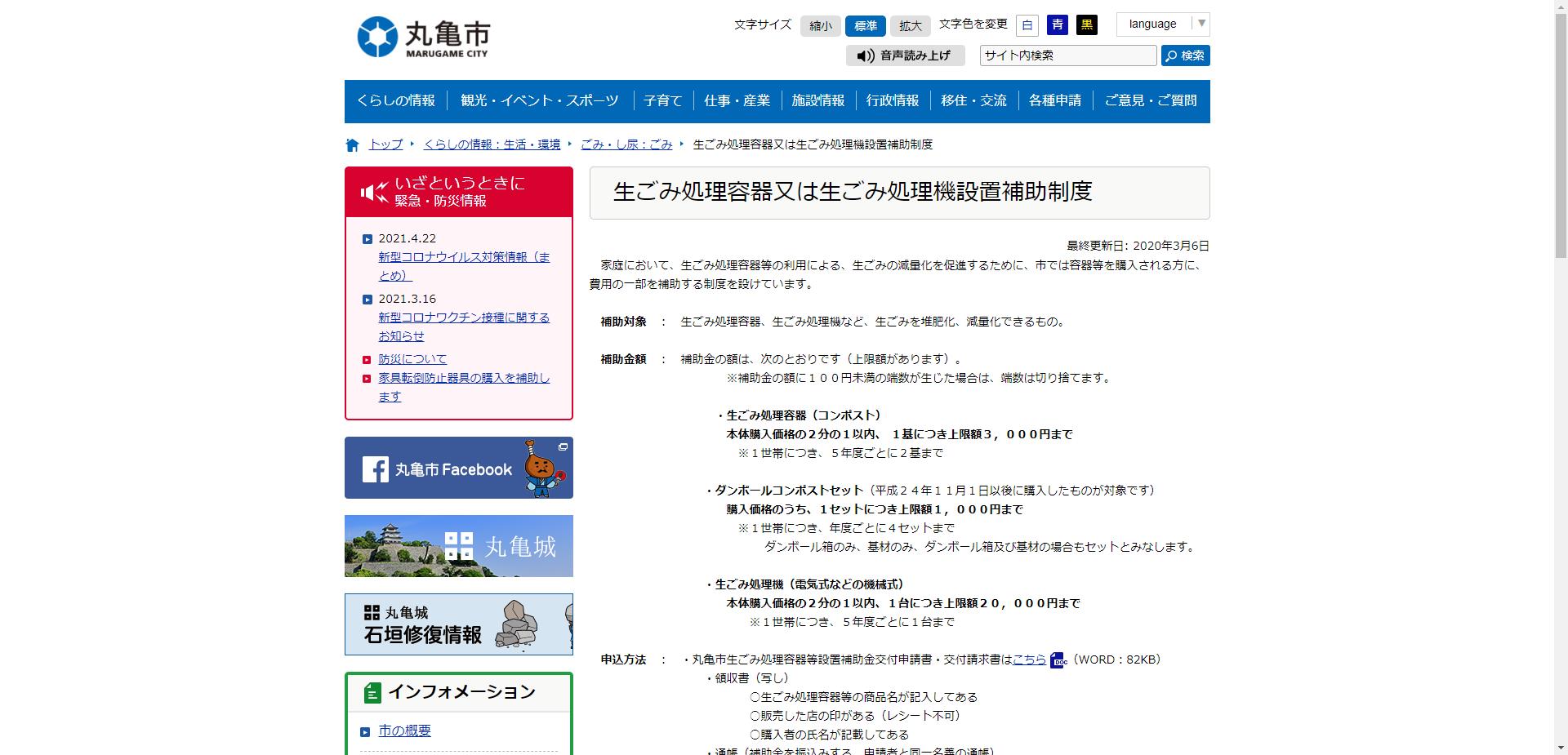
Task: Click the サイト内検索 search field
Action: click(x=1067, y=56)
